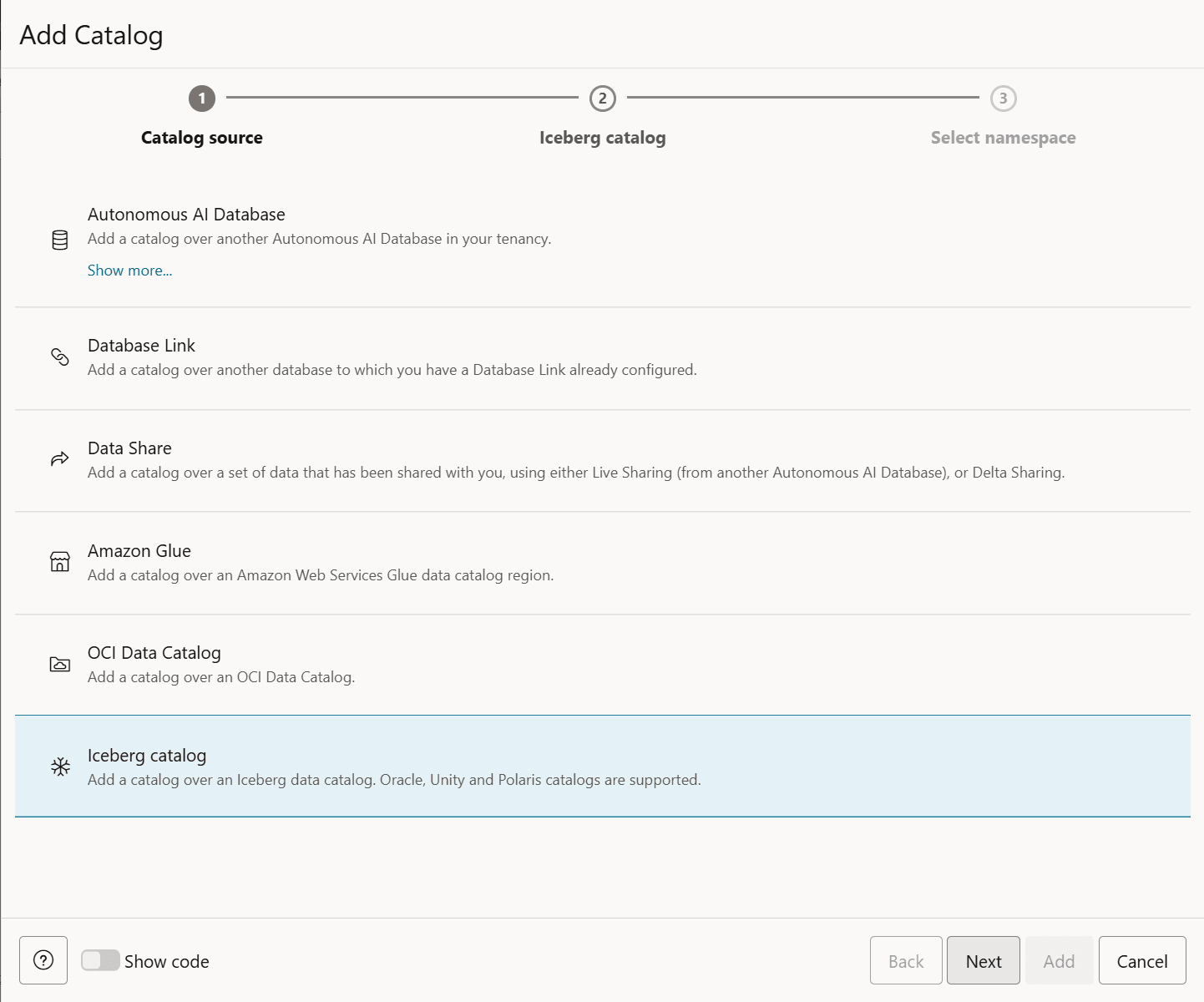Click the Amazon Glue storefront icon
This screenshot has height=1002, width=1204.
60,561
